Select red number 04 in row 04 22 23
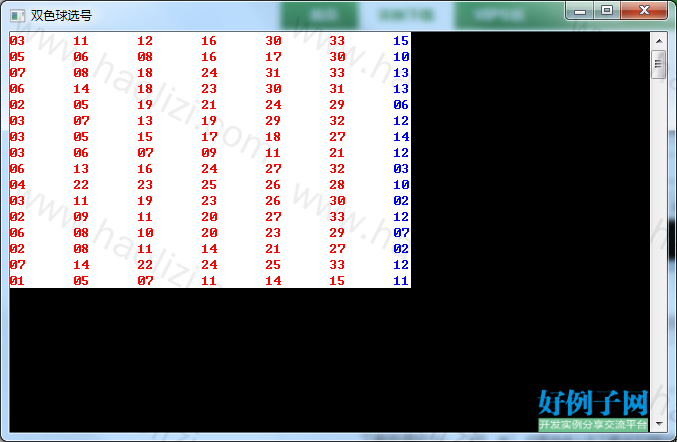Screen dimensions: 677x442 click(17, 185)
